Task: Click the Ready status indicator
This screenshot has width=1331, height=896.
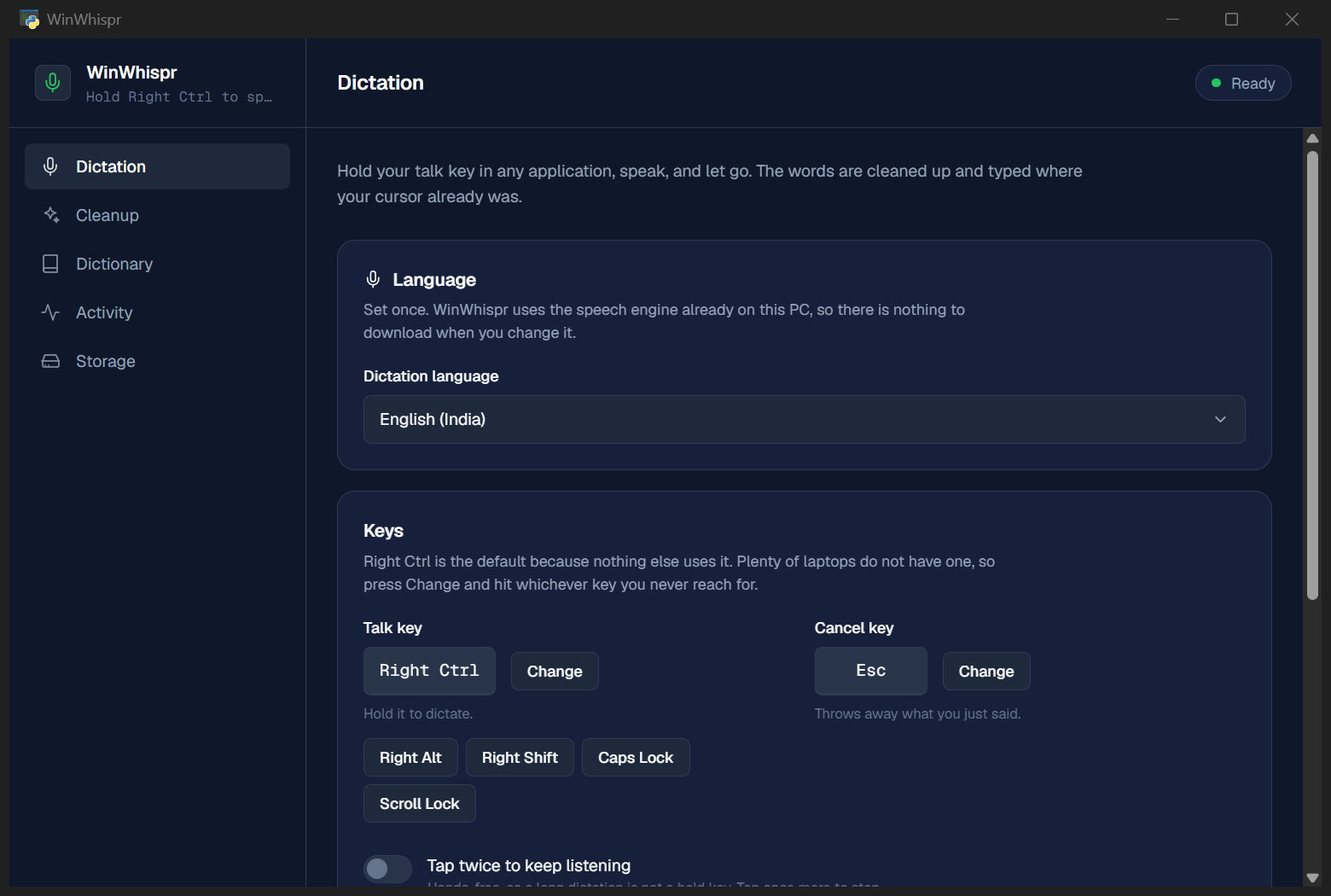Action: (1243, 83)
